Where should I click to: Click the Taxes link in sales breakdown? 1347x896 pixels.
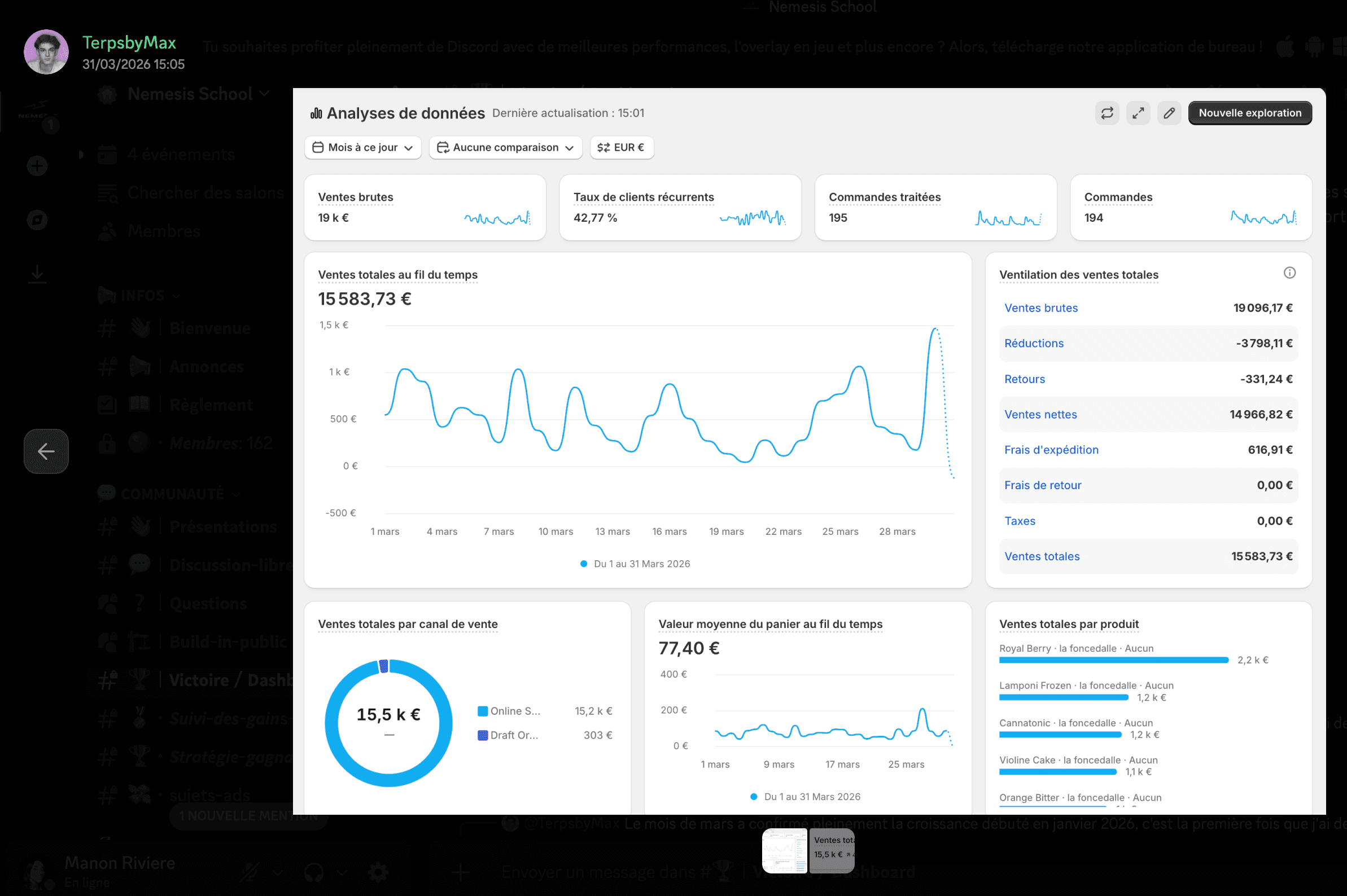[1020, 521]
